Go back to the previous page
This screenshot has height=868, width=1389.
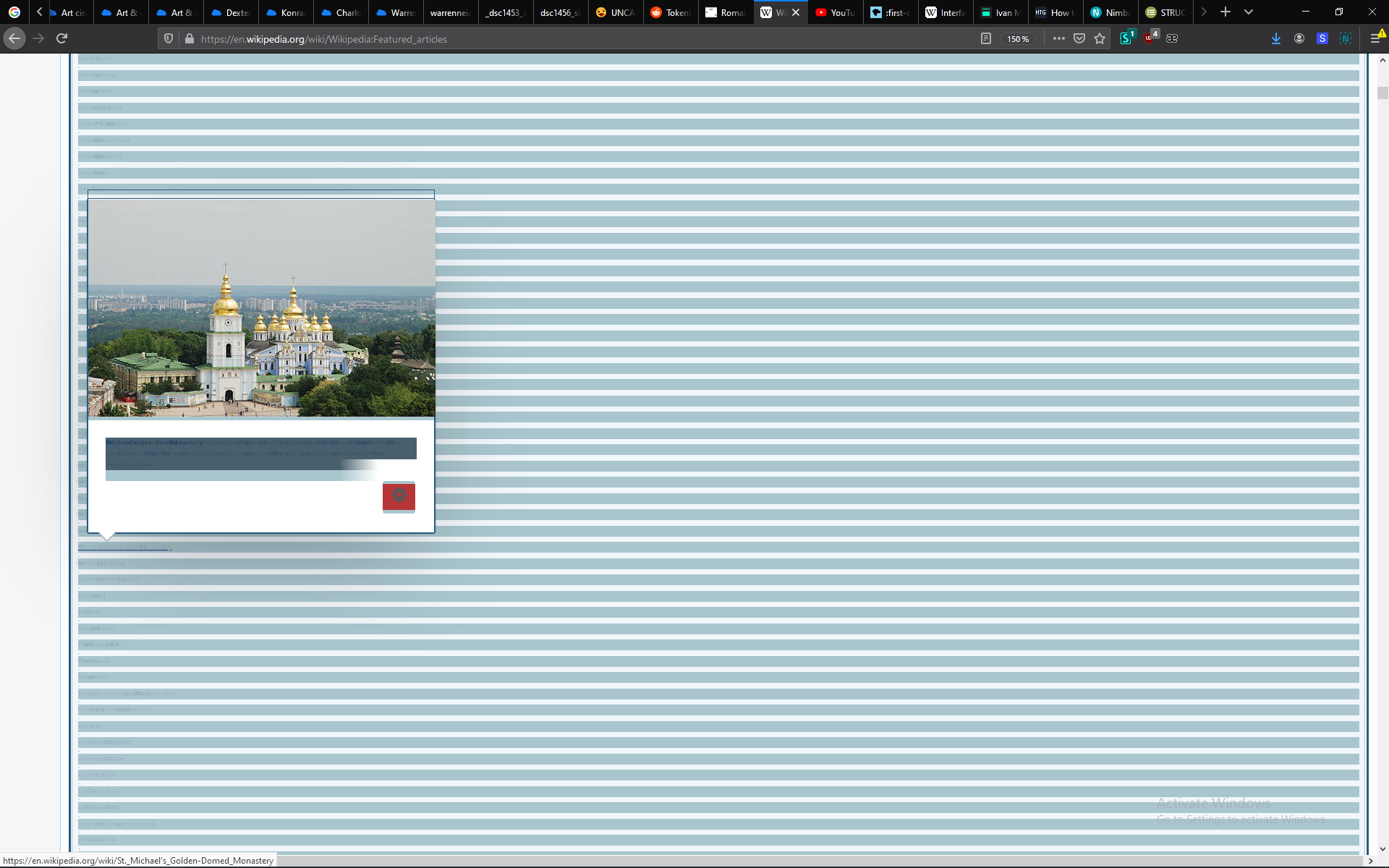coord(14,38)
